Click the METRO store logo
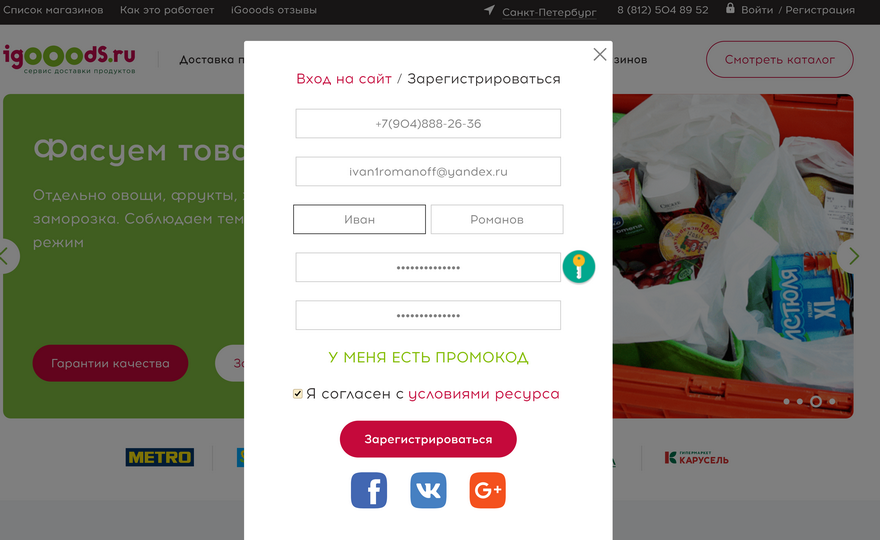Image resolution: width=880 pixels, height=540 pixels. point(160,457)
